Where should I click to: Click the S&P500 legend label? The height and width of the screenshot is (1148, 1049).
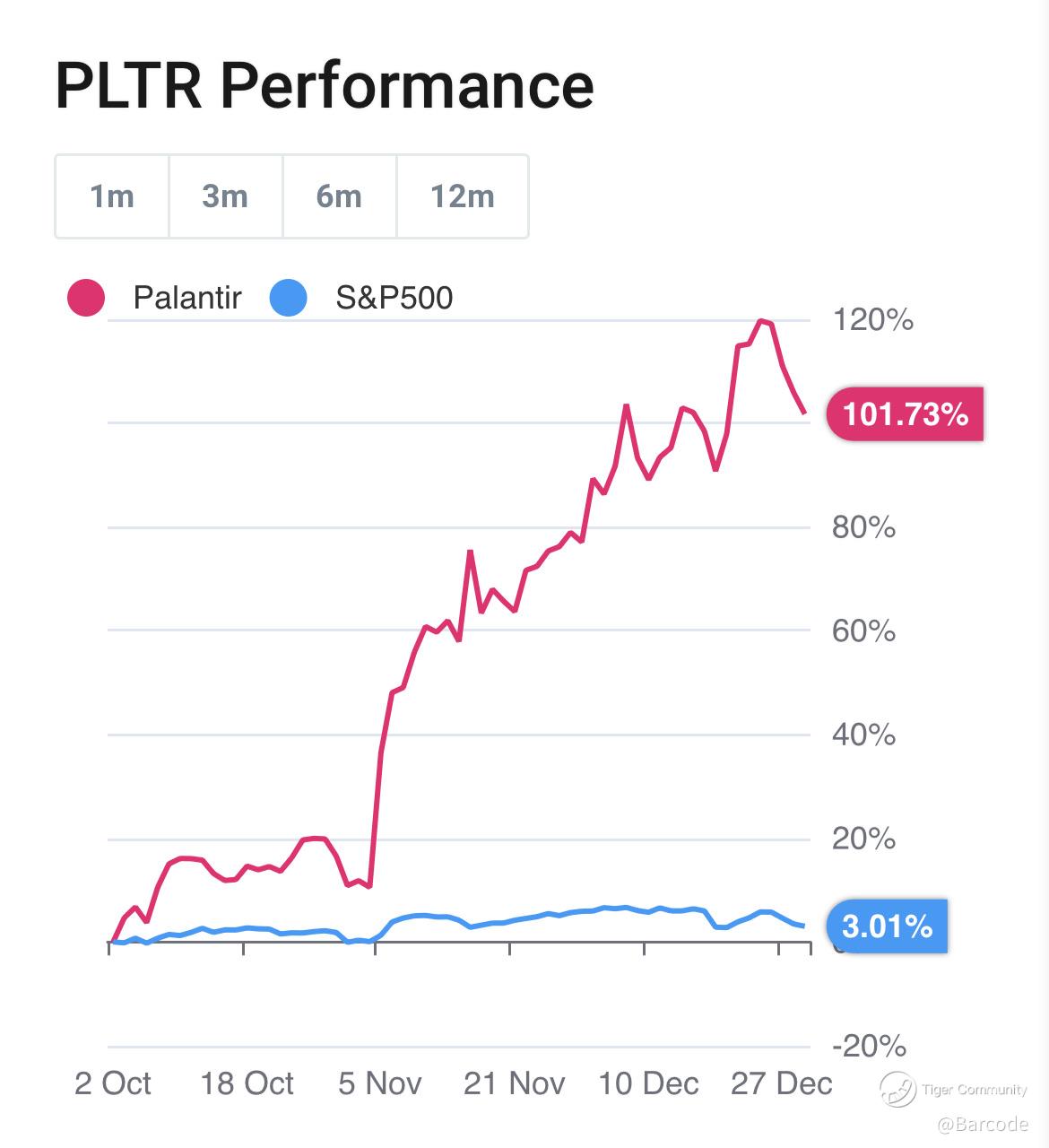click(394, 298)
